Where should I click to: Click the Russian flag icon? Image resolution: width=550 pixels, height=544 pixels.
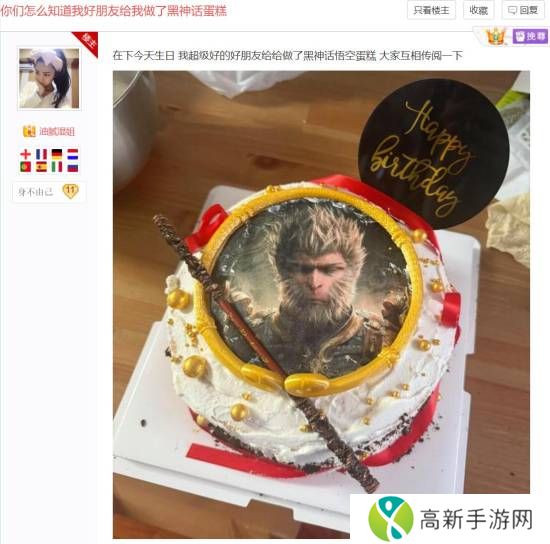pyautogui.click(x=73, y=167)
